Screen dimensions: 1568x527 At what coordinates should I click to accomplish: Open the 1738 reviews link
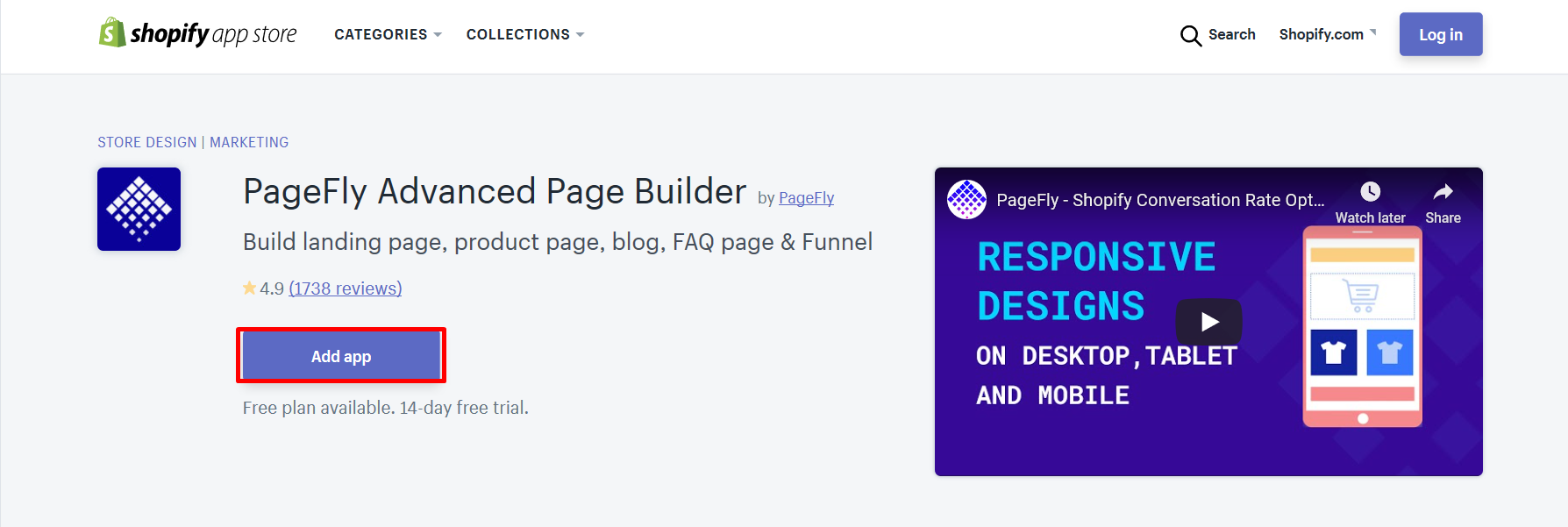[346, 288]
